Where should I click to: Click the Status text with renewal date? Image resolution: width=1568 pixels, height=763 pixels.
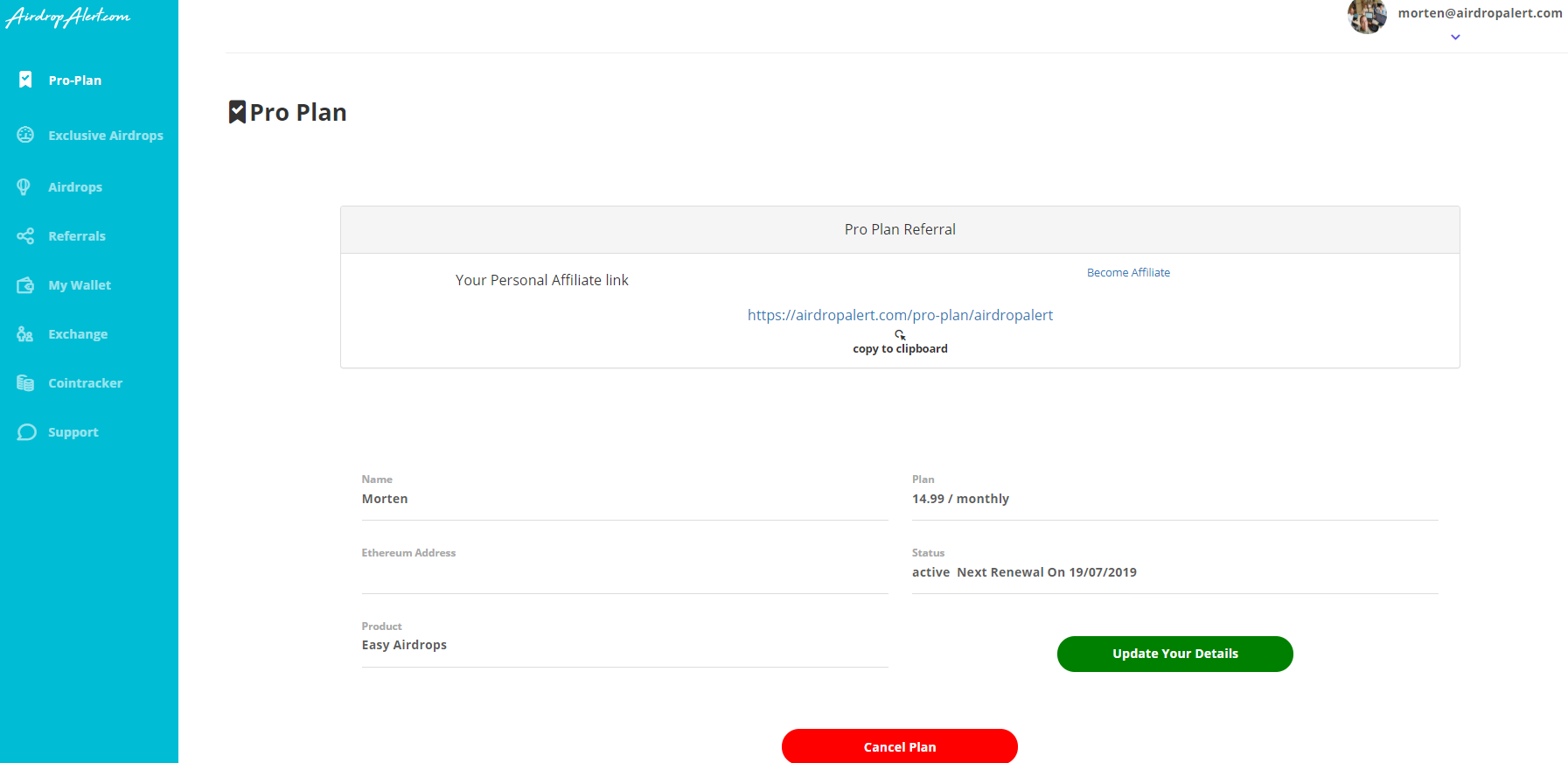click(x=1024, y=572)
